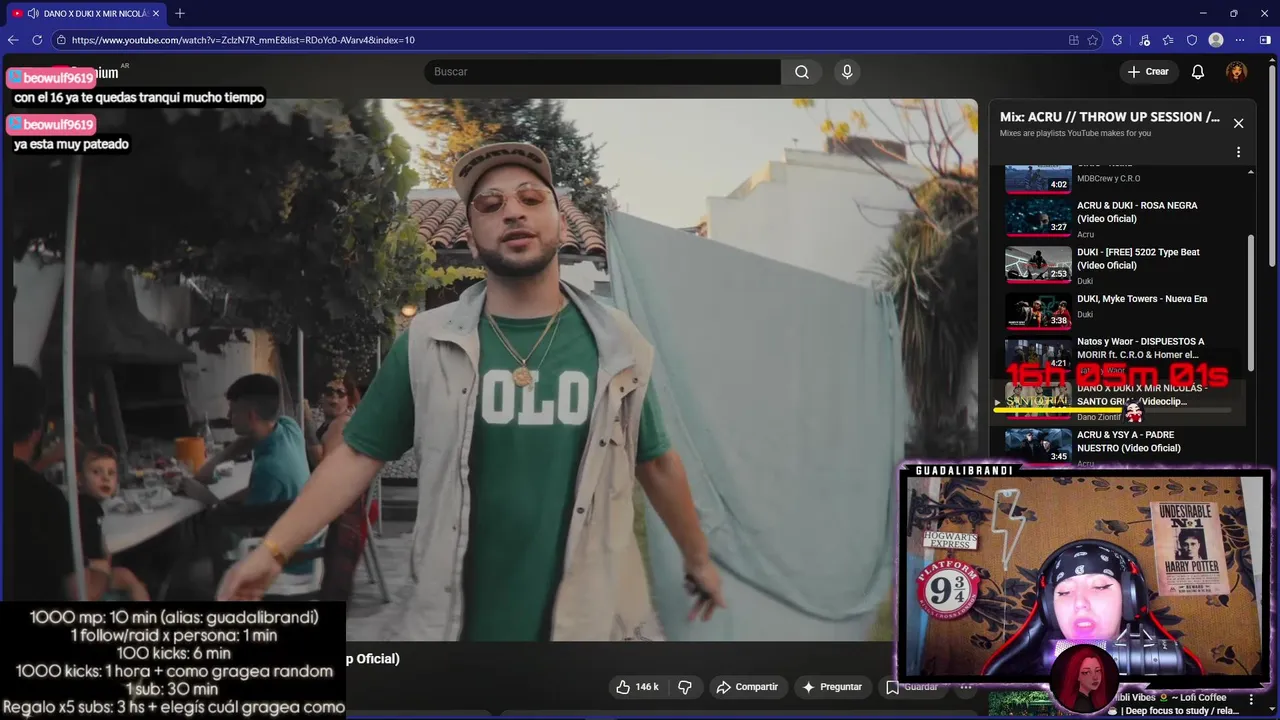Go back with the browser back arrow
This screenshot has width=1280, height=720.
click(x=13, y=40)
